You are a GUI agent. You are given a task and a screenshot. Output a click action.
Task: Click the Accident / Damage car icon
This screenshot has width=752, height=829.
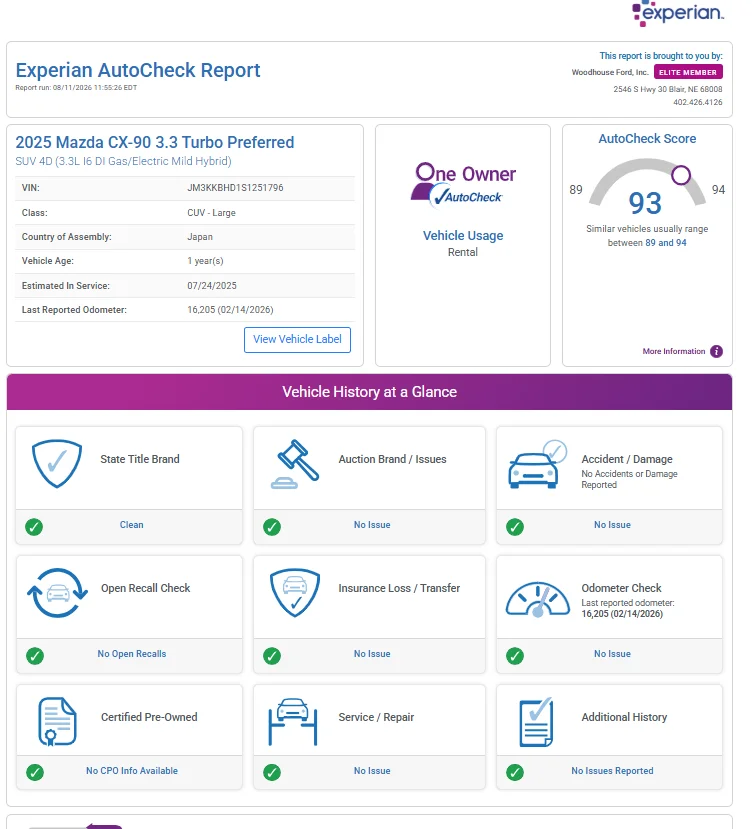(x=537, y=464)
